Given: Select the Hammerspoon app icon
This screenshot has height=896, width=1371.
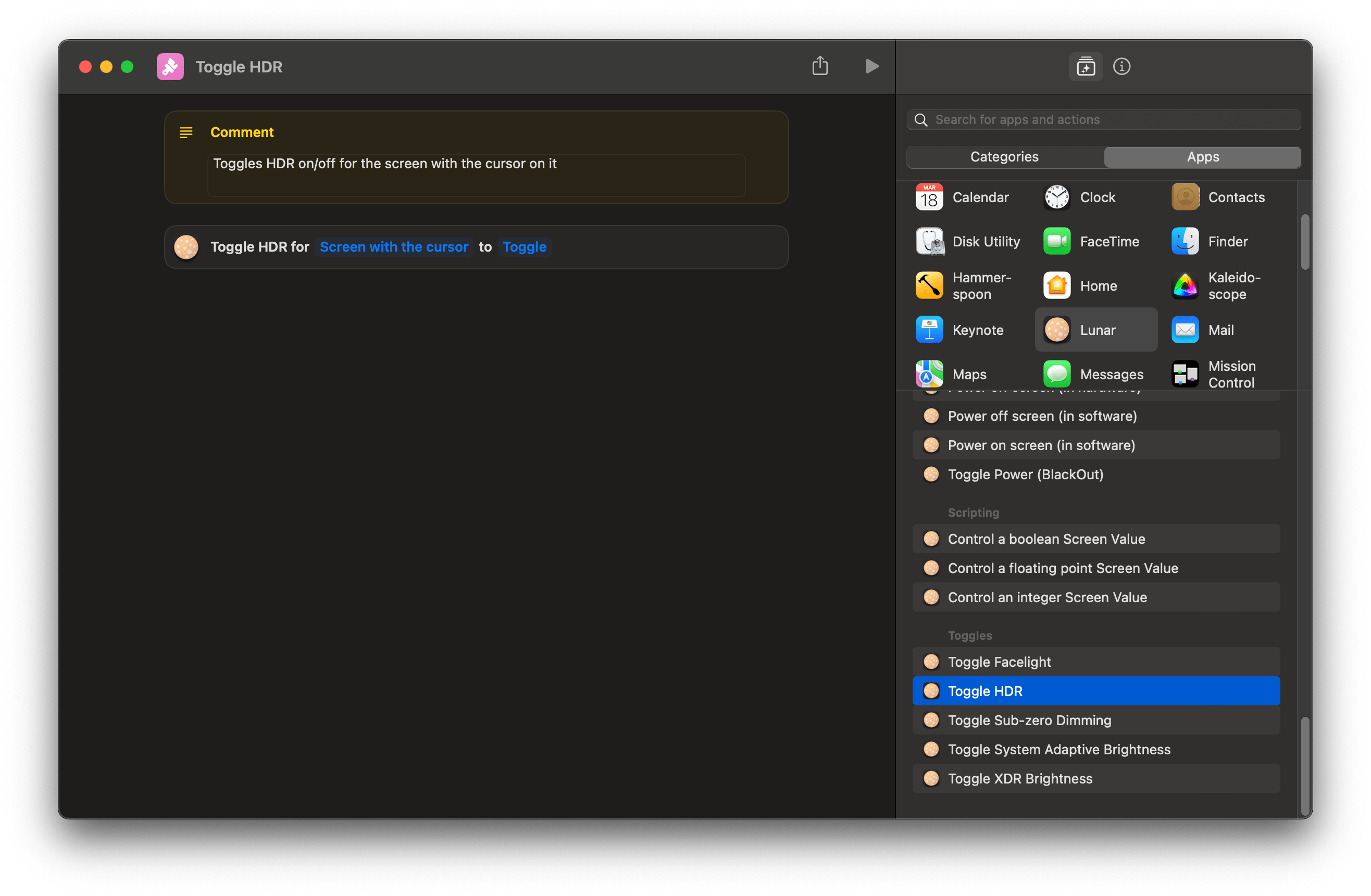Looking at the screenshot, I should (x=929, y=286).
